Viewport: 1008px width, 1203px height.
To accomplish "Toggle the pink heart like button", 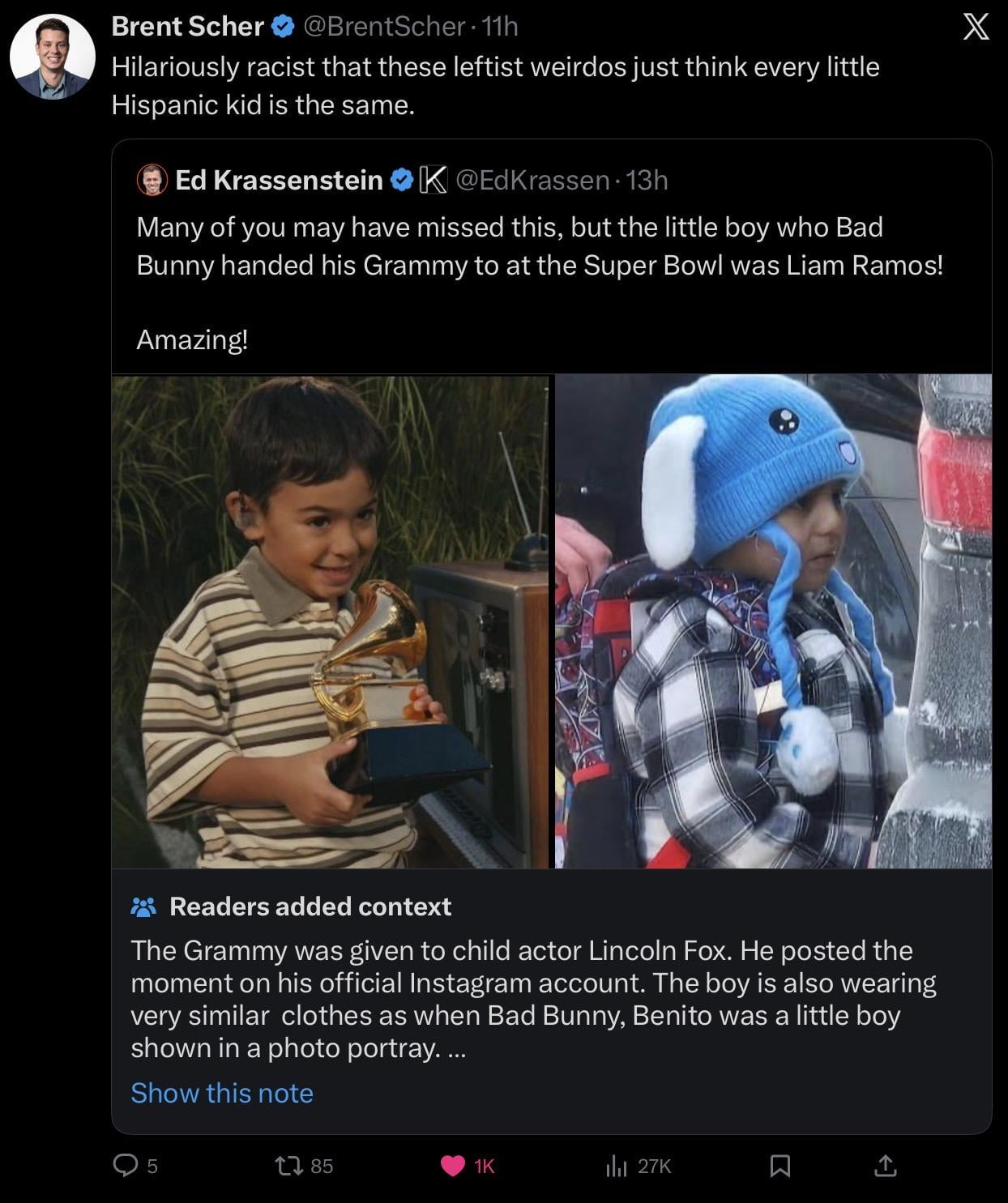I will 451,1166.
